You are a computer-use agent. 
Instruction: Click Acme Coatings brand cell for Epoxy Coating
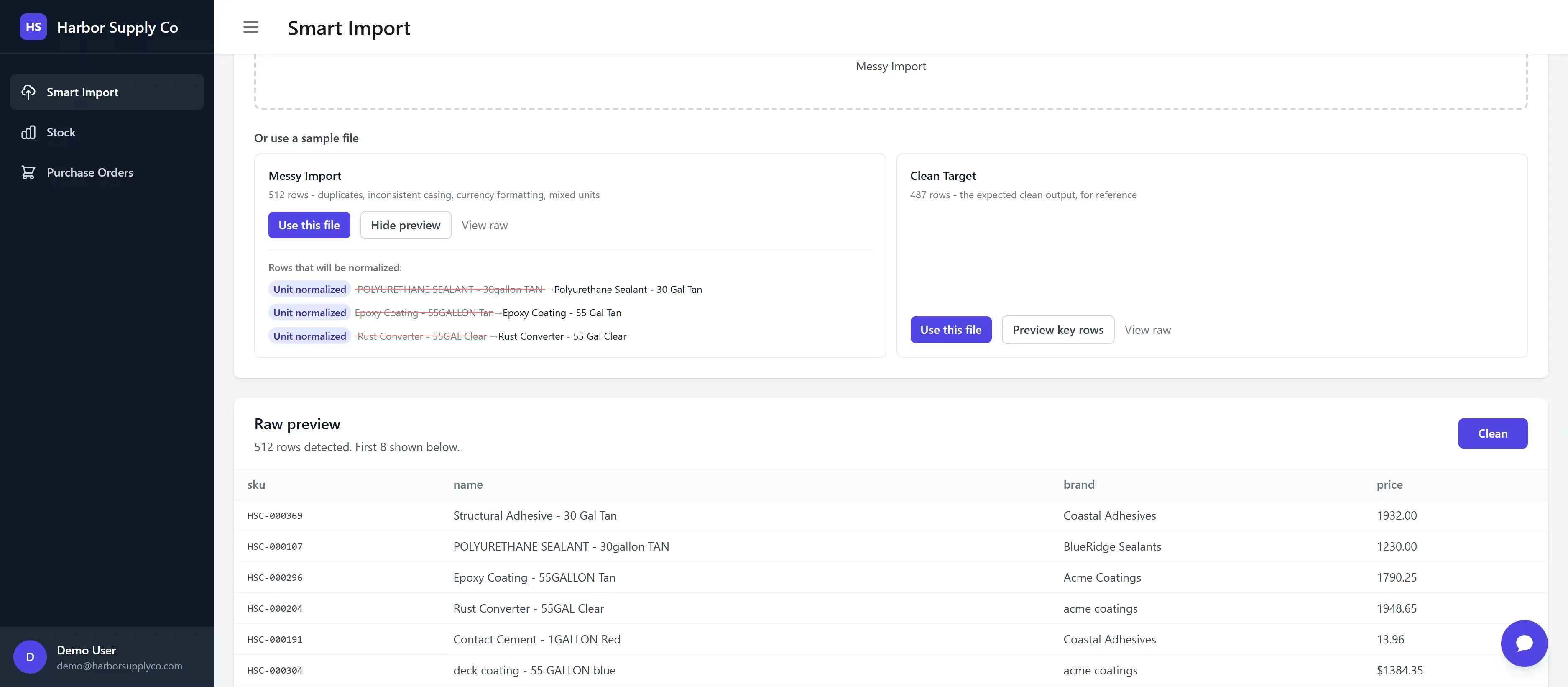pyautogui.click(x=1102, y=578)
